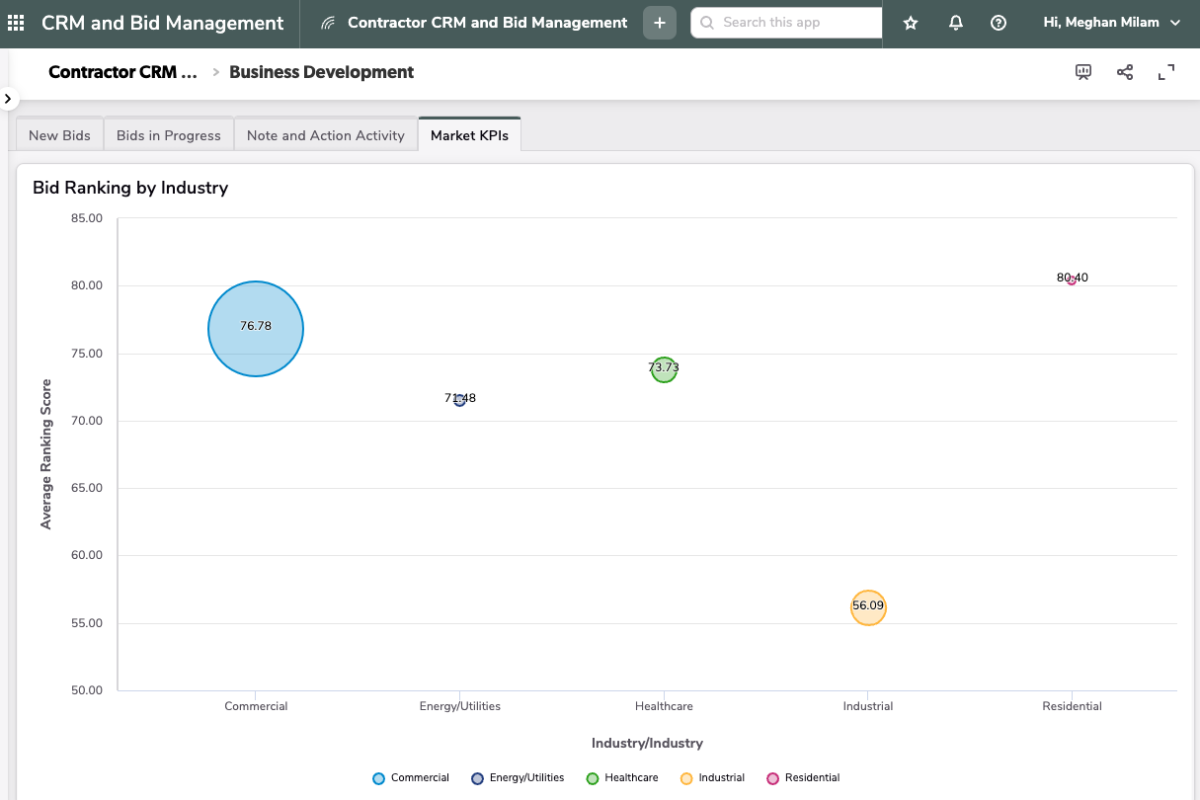Open the help question mark icon

click(998, 23)
